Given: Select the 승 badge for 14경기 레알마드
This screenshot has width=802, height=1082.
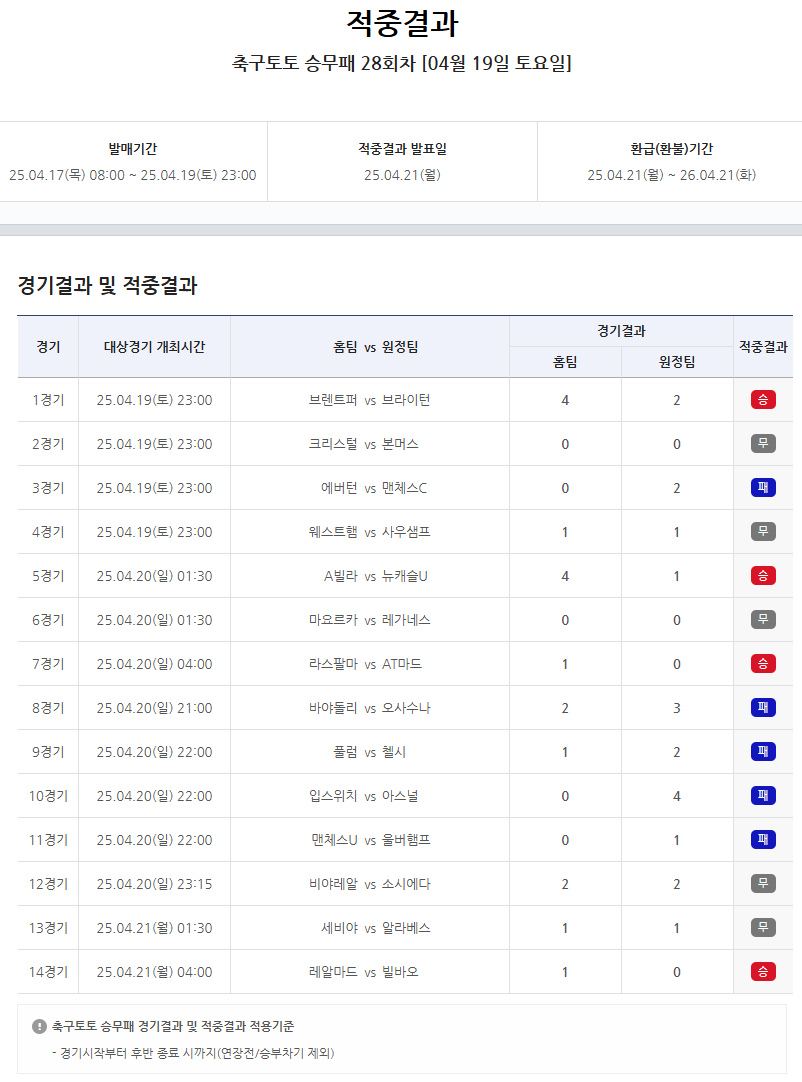Looking at the screenshot, I should pyautogui.click(x=763, y=972).
